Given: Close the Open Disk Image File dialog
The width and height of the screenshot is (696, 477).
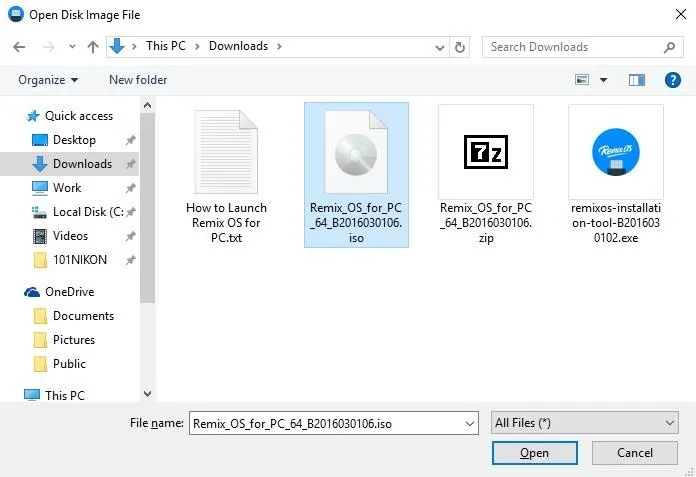Looking at the screenshot, I should click(x=680, y=14).
